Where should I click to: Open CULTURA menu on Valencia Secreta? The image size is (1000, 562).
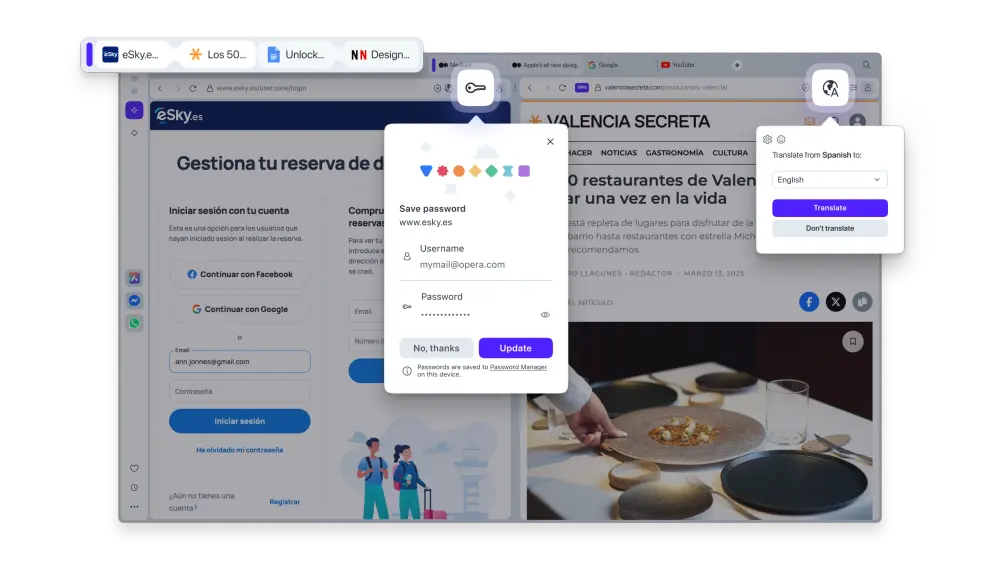pyautogui.click(x=730, y=153)
